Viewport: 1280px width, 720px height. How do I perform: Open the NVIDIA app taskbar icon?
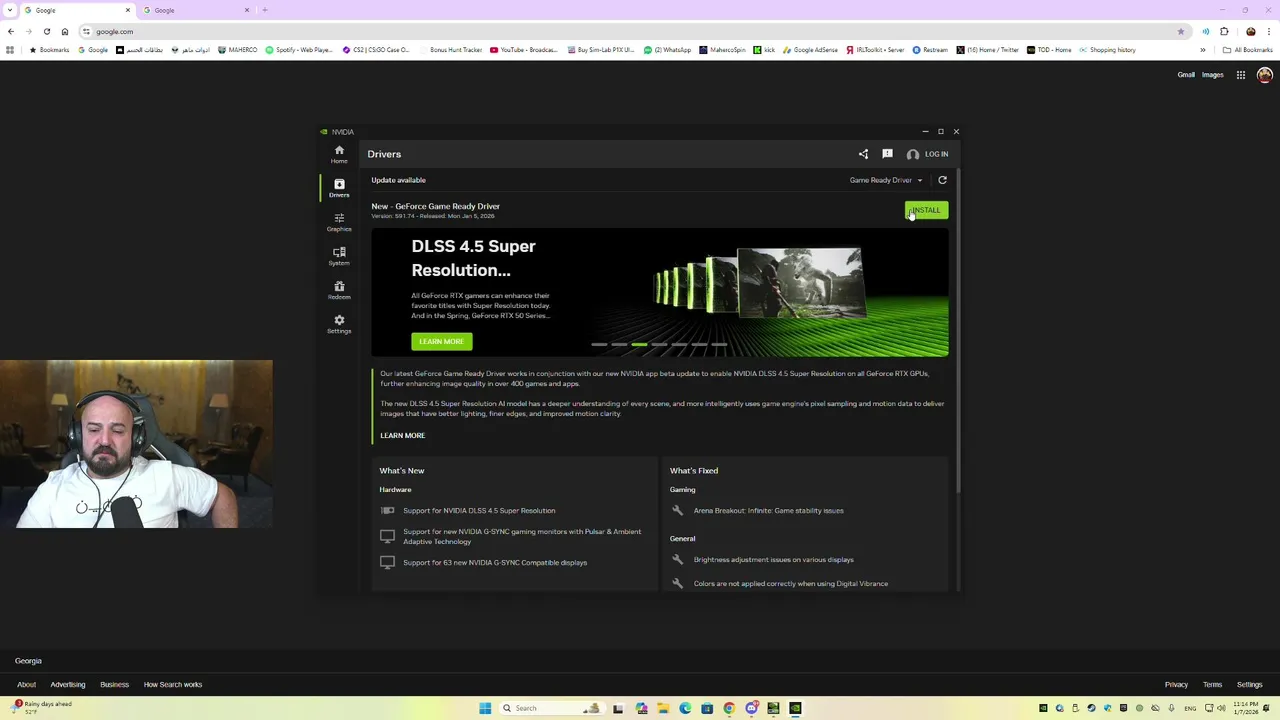795,708
